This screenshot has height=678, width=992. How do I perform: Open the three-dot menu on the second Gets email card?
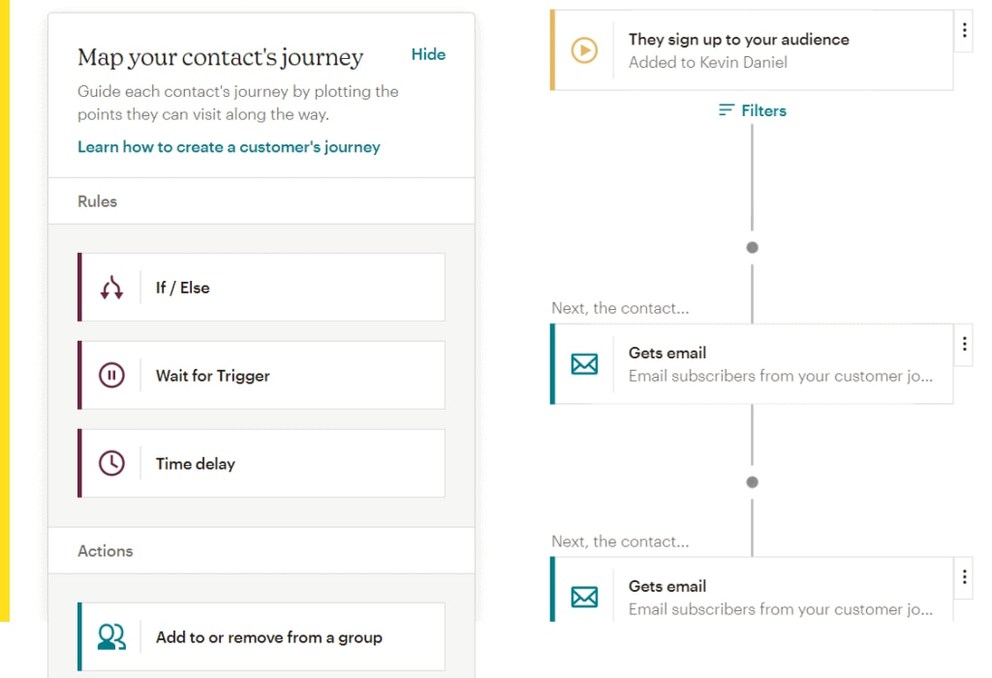click(964, 576)
